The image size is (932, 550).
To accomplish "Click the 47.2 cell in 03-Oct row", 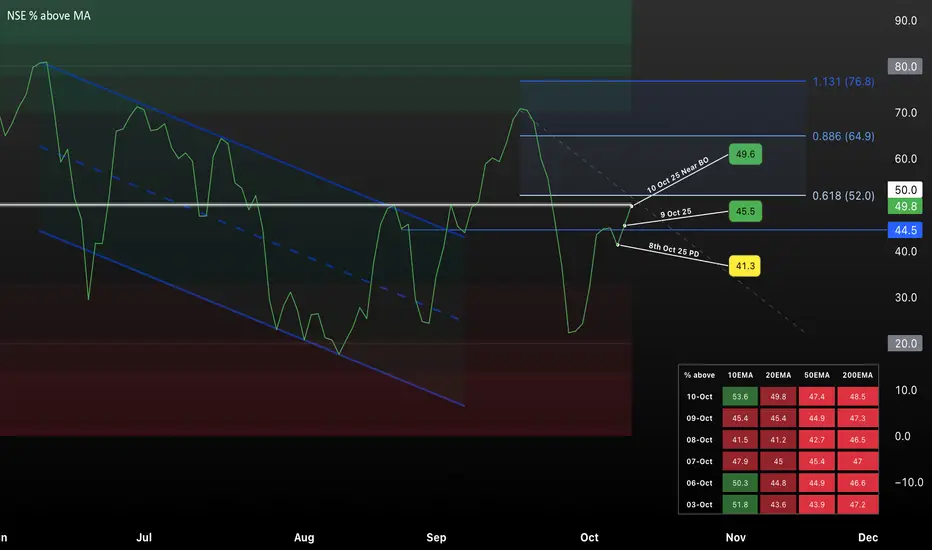I will (x=857, y=505).
